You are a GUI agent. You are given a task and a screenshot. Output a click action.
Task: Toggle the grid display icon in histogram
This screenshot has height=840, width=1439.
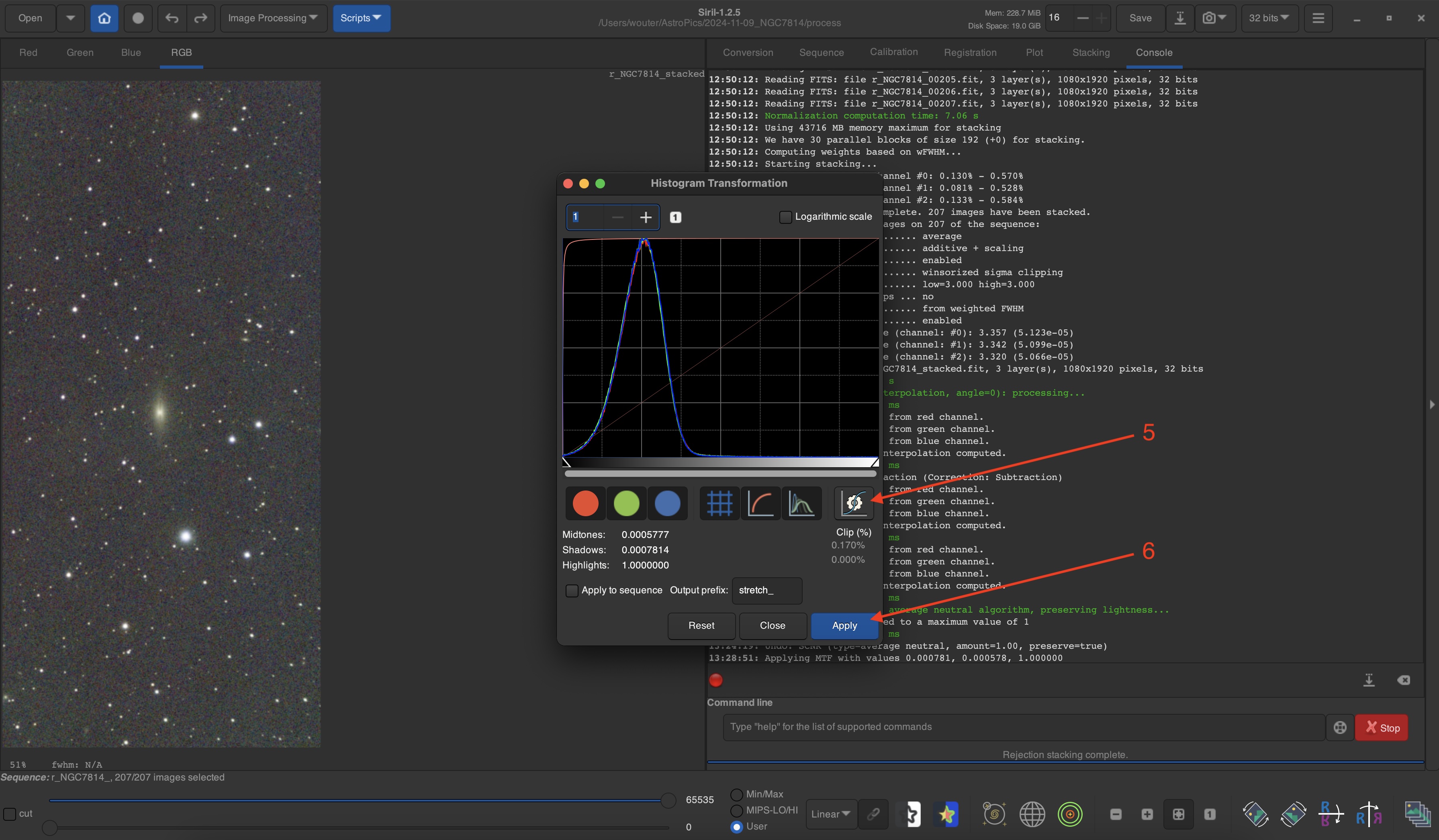719,503
